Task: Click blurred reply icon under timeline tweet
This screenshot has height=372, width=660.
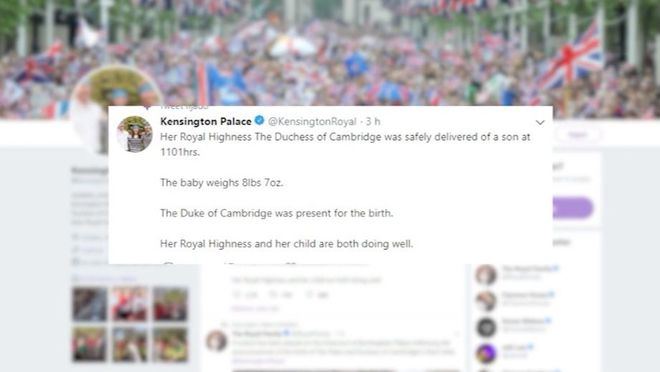Action: click(237, 295)
